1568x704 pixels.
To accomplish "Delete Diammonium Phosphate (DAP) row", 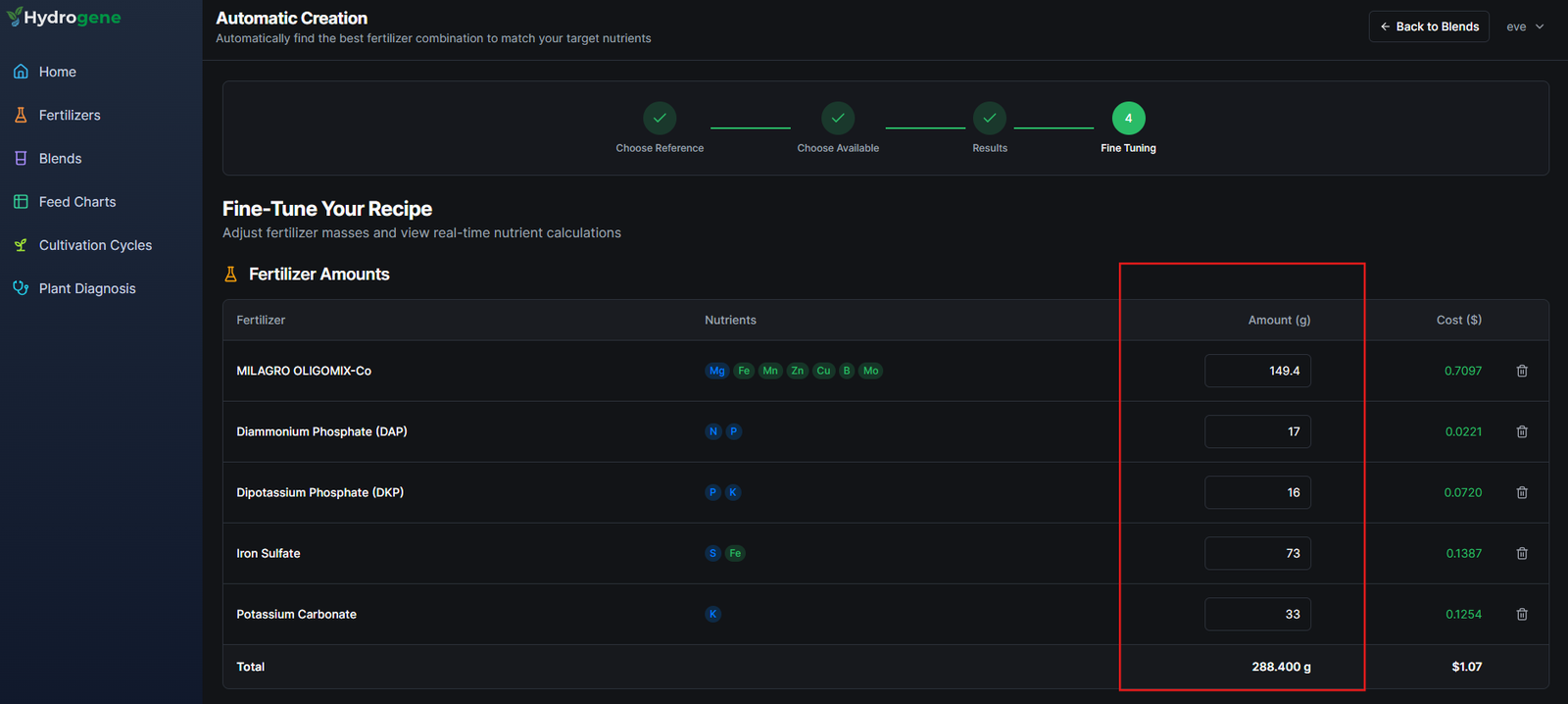I will [1522, 431].
